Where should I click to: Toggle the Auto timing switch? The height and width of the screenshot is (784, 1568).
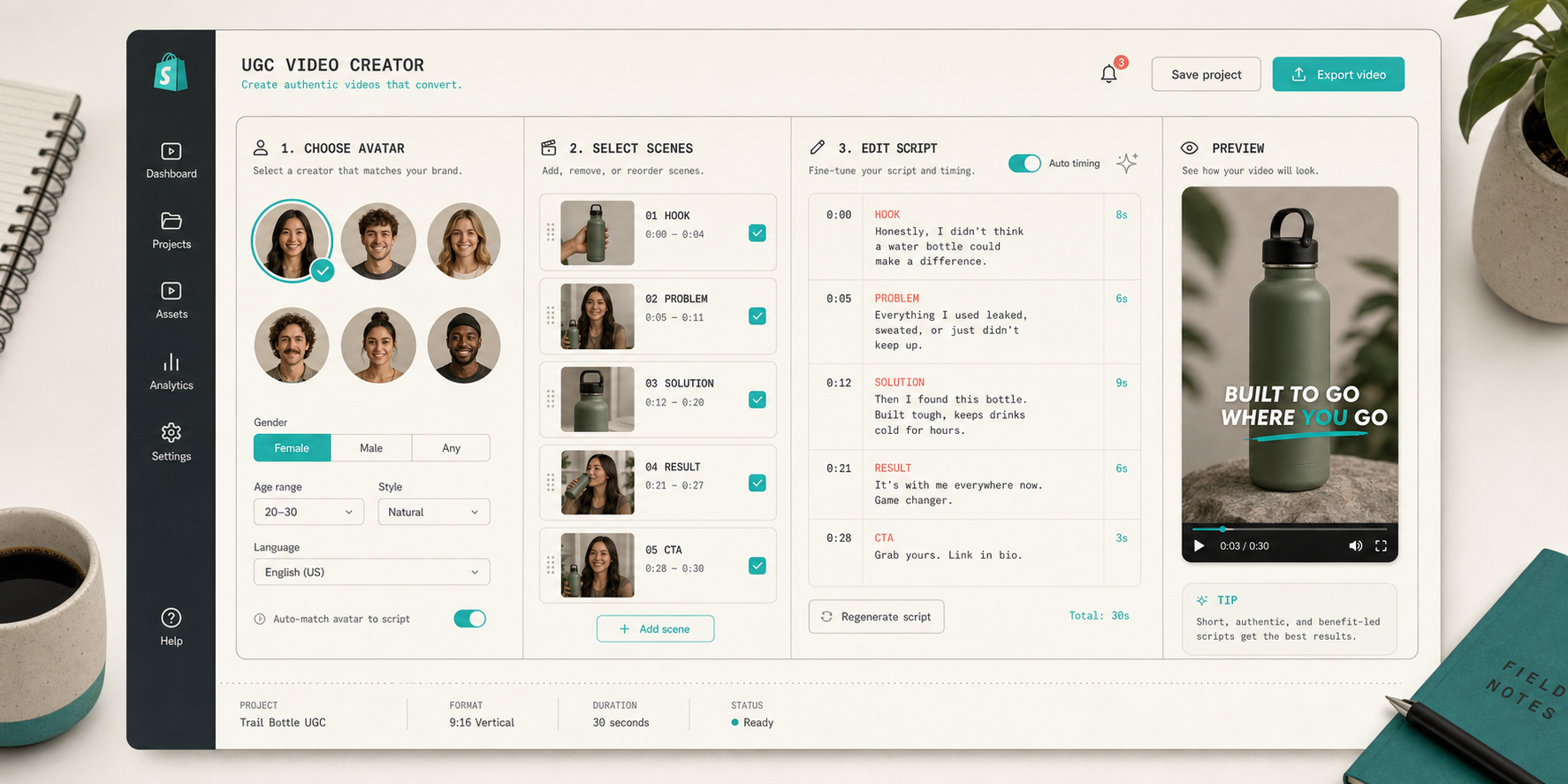(1024, 164)
